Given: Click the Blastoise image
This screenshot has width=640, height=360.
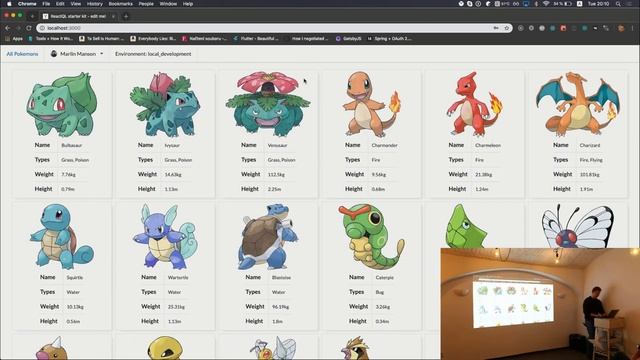Looking at the screenshot, I should (x=268, y=237).
